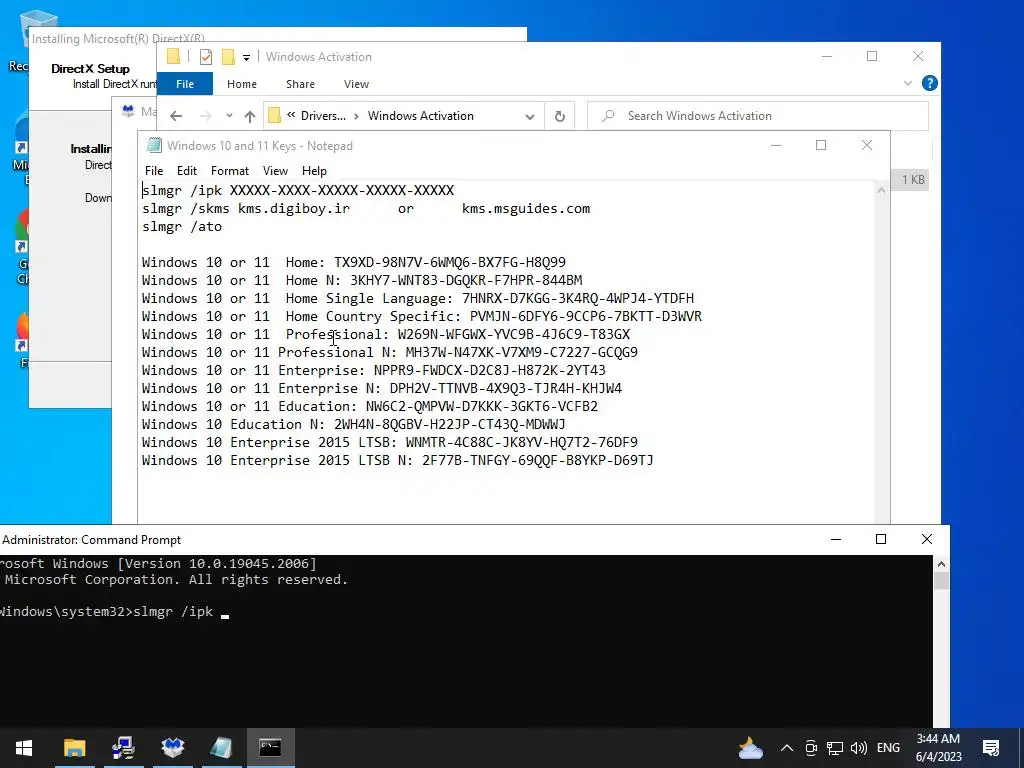
Task: Open the File tab in Explorer
Action: point(185,84)
